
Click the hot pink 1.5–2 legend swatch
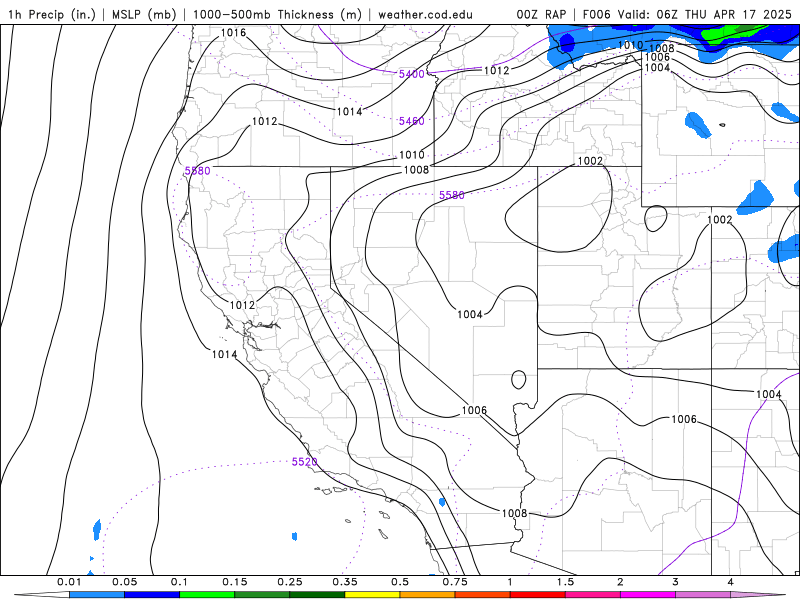593,595
